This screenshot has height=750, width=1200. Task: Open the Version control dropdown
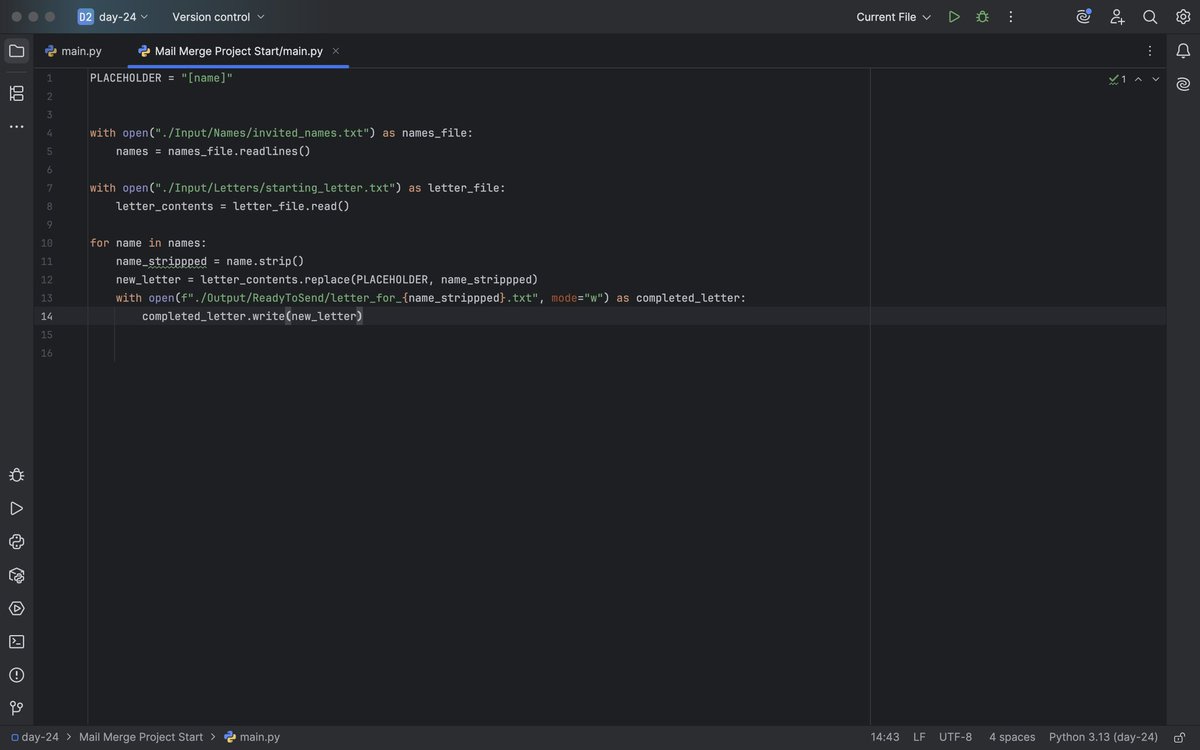click(x=218, y=17)
